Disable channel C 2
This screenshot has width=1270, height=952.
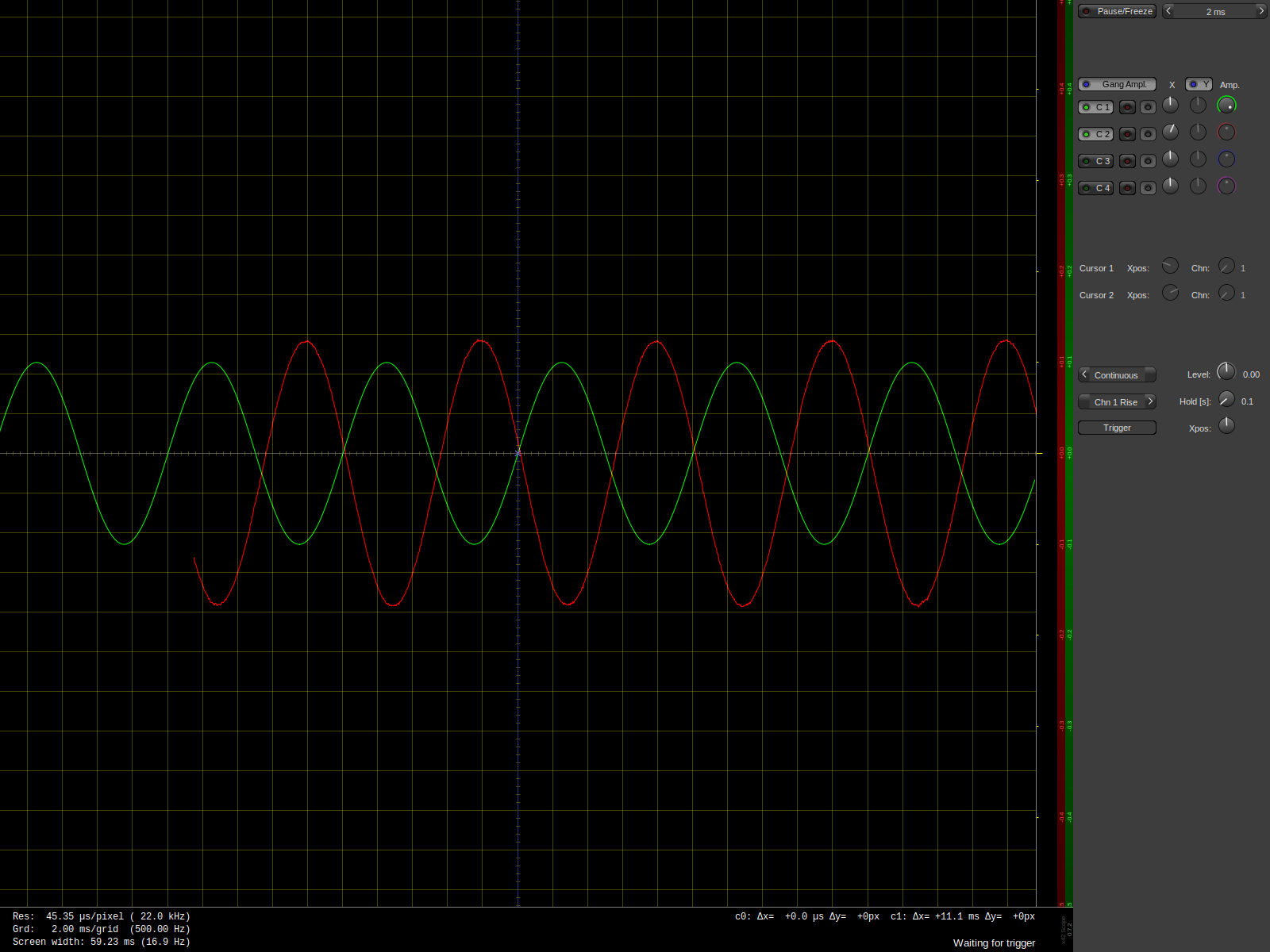coord(1095,134)
